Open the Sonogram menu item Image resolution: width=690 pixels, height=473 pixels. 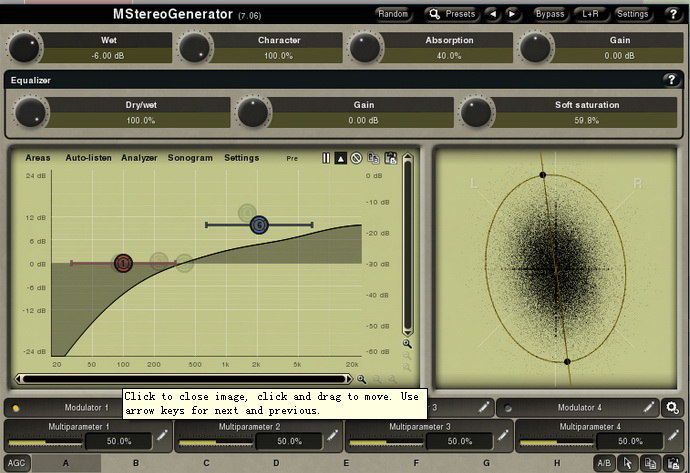190,158
